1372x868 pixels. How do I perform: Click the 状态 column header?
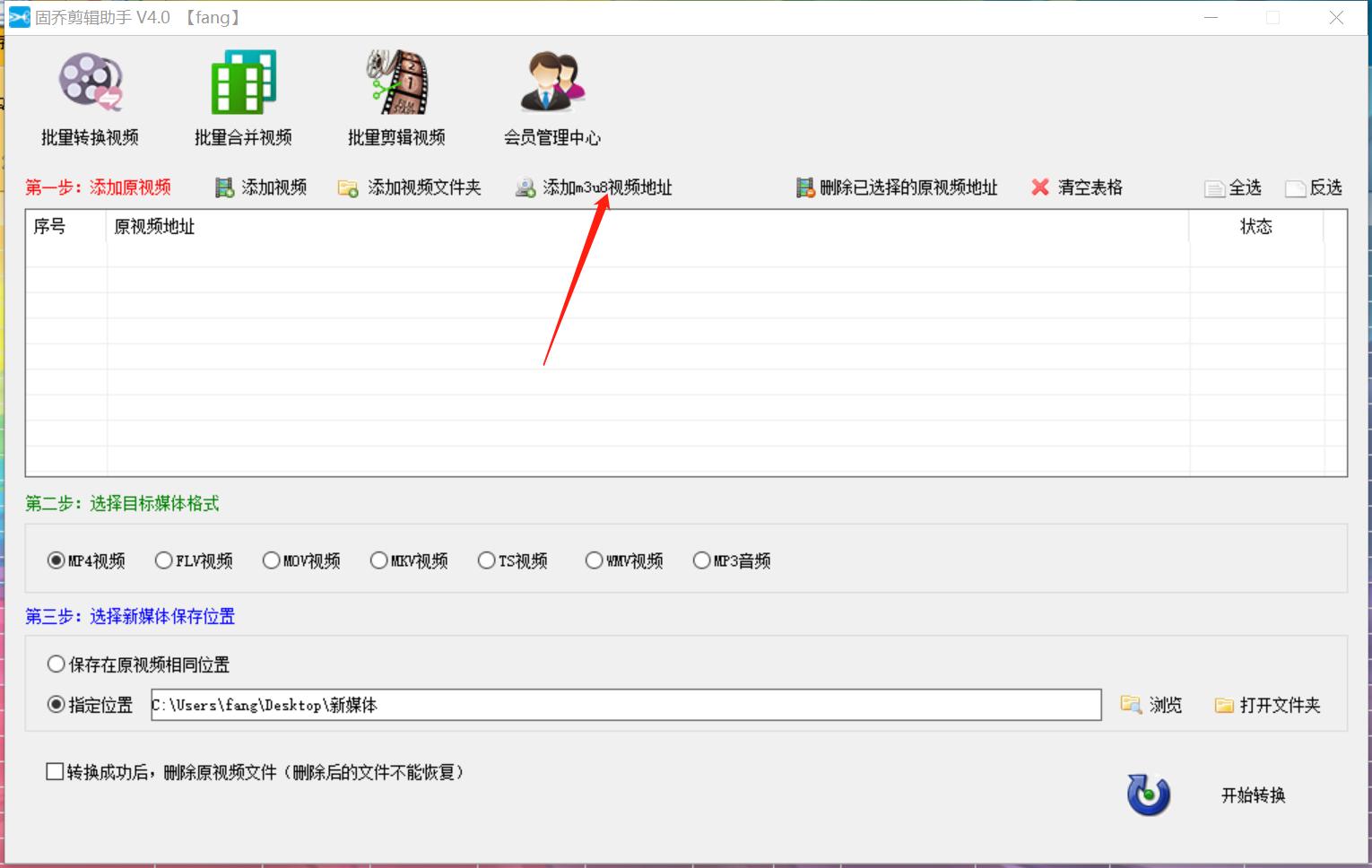[x=1256, y=226]
